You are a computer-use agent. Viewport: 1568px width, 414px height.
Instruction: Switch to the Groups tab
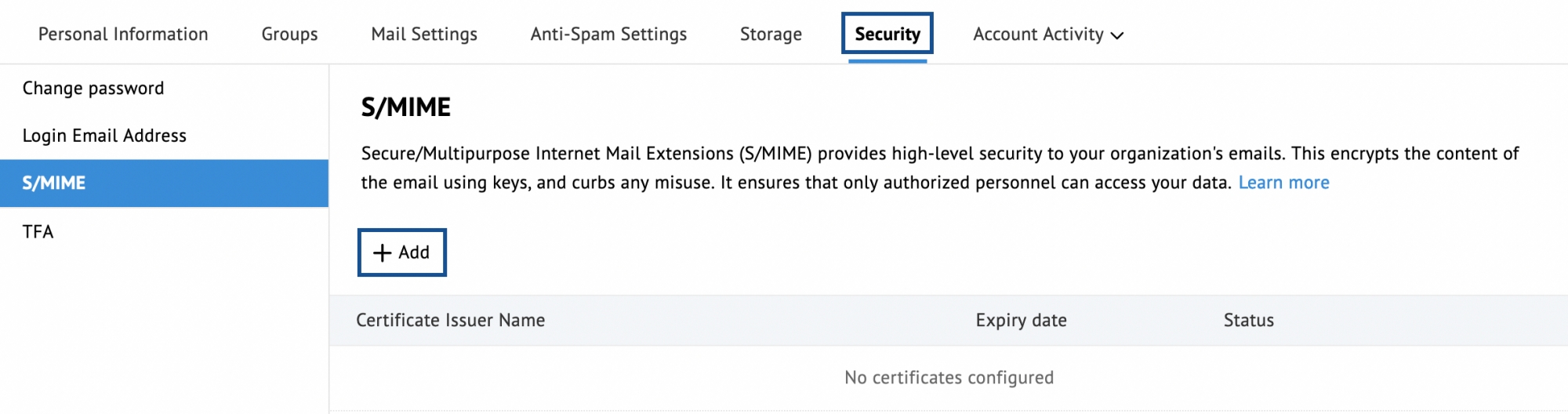click(289, 34)
